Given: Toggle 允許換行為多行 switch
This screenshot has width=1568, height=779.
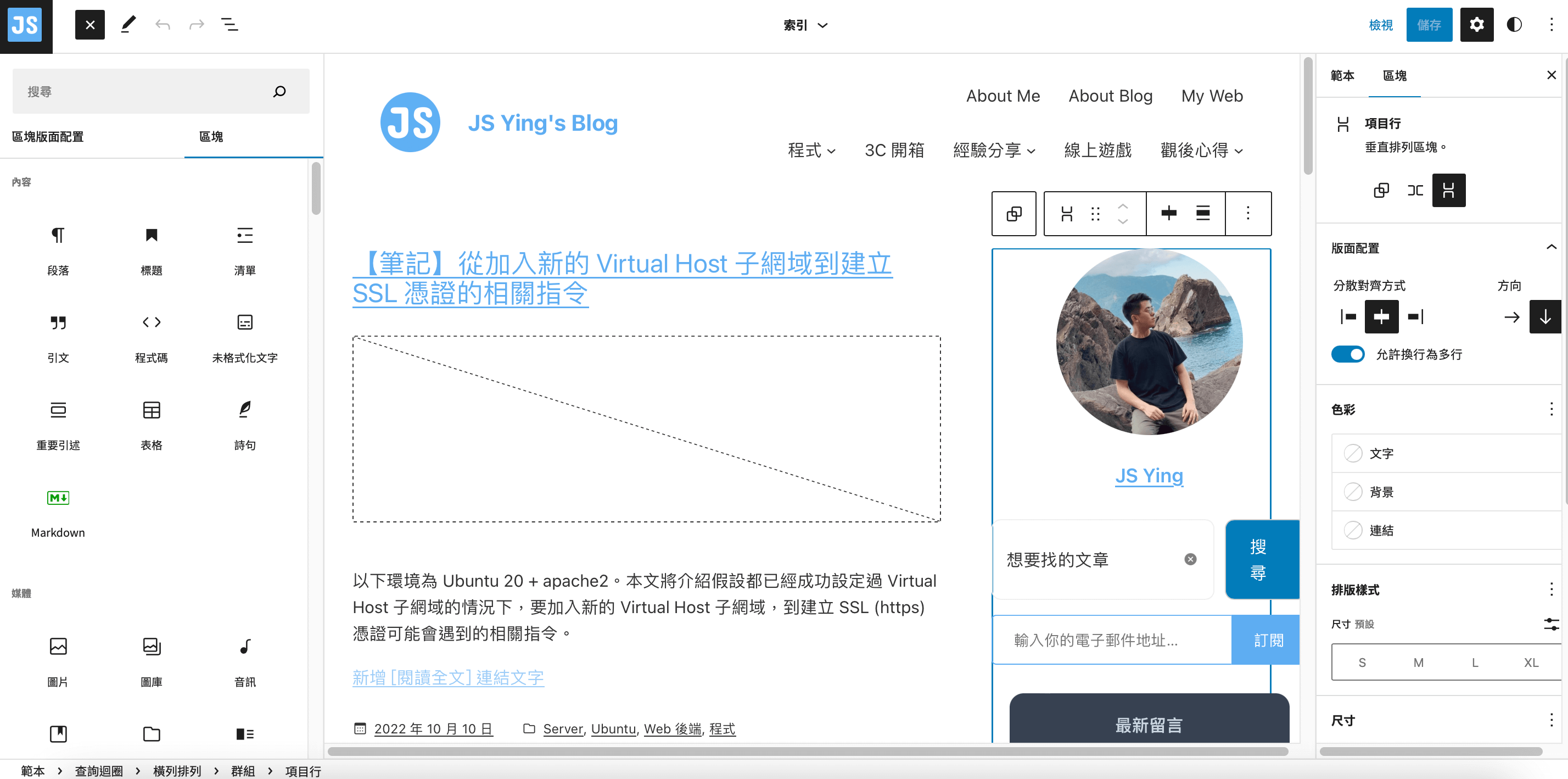Looking at the screenshot, I should coord(1347,354).
